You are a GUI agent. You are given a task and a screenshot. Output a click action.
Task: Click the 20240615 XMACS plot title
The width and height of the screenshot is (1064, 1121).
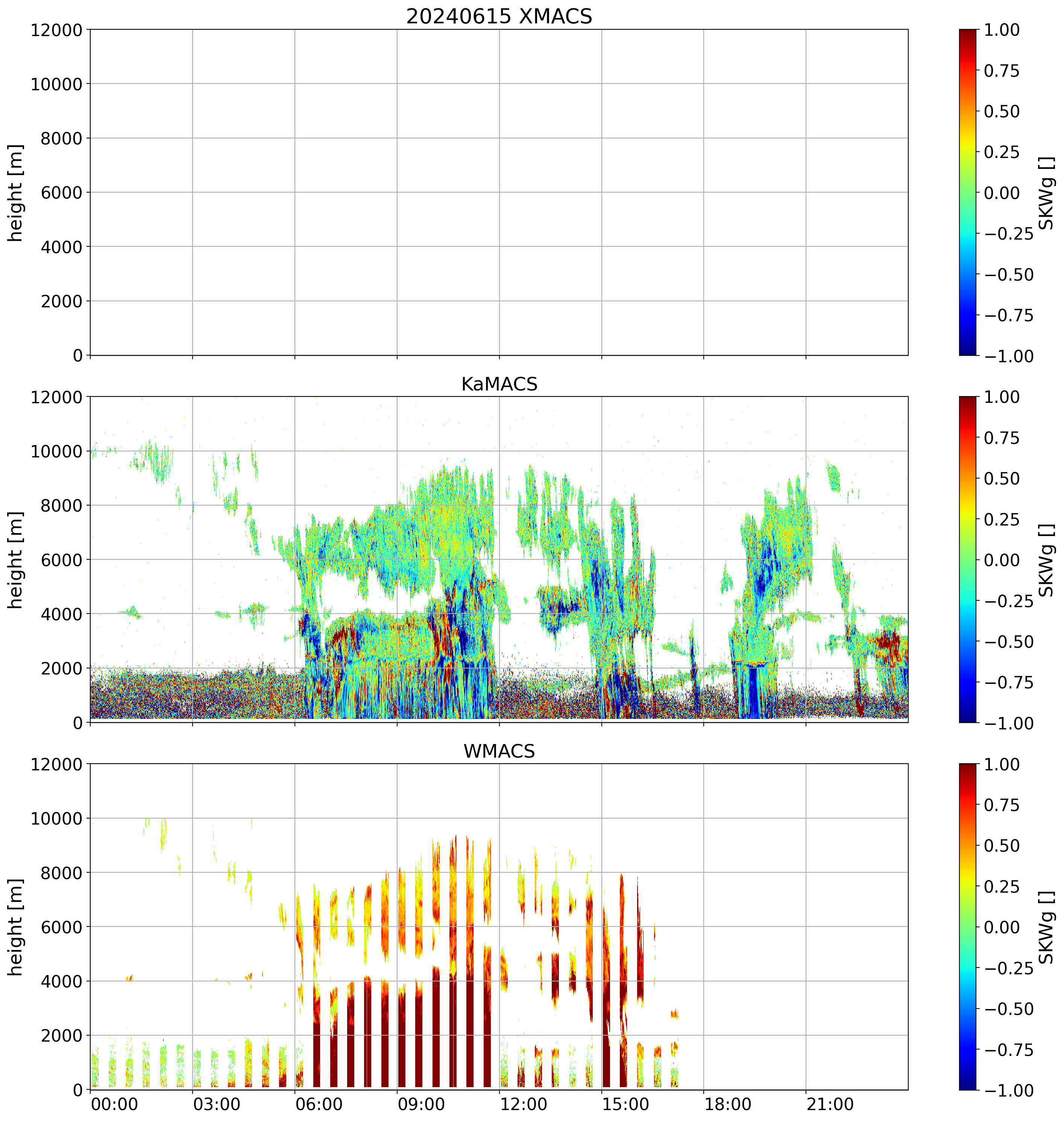499,16
